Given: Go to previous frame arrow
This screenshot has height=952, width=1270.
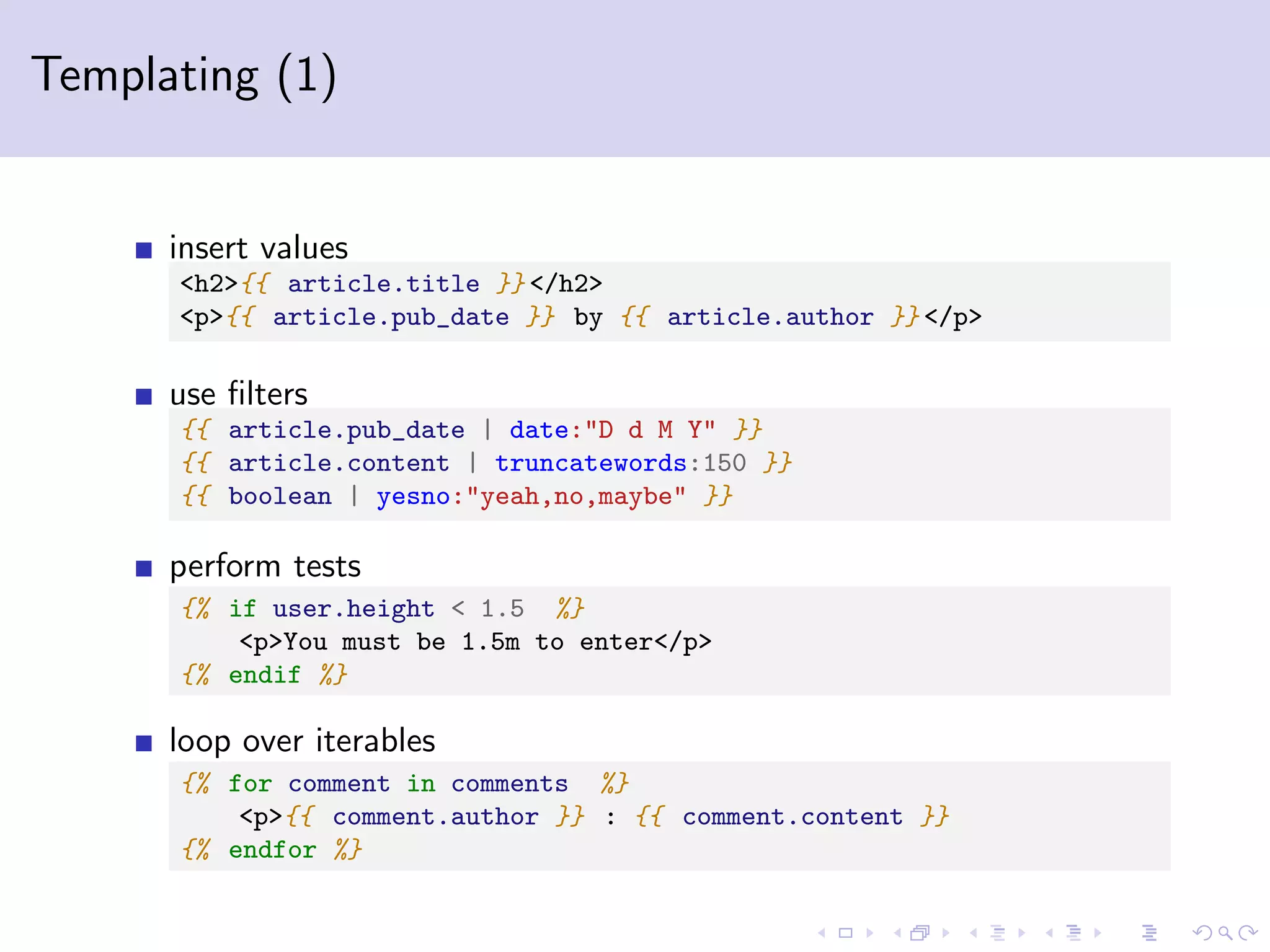Looking at the screenshot, I should (897, 933).
